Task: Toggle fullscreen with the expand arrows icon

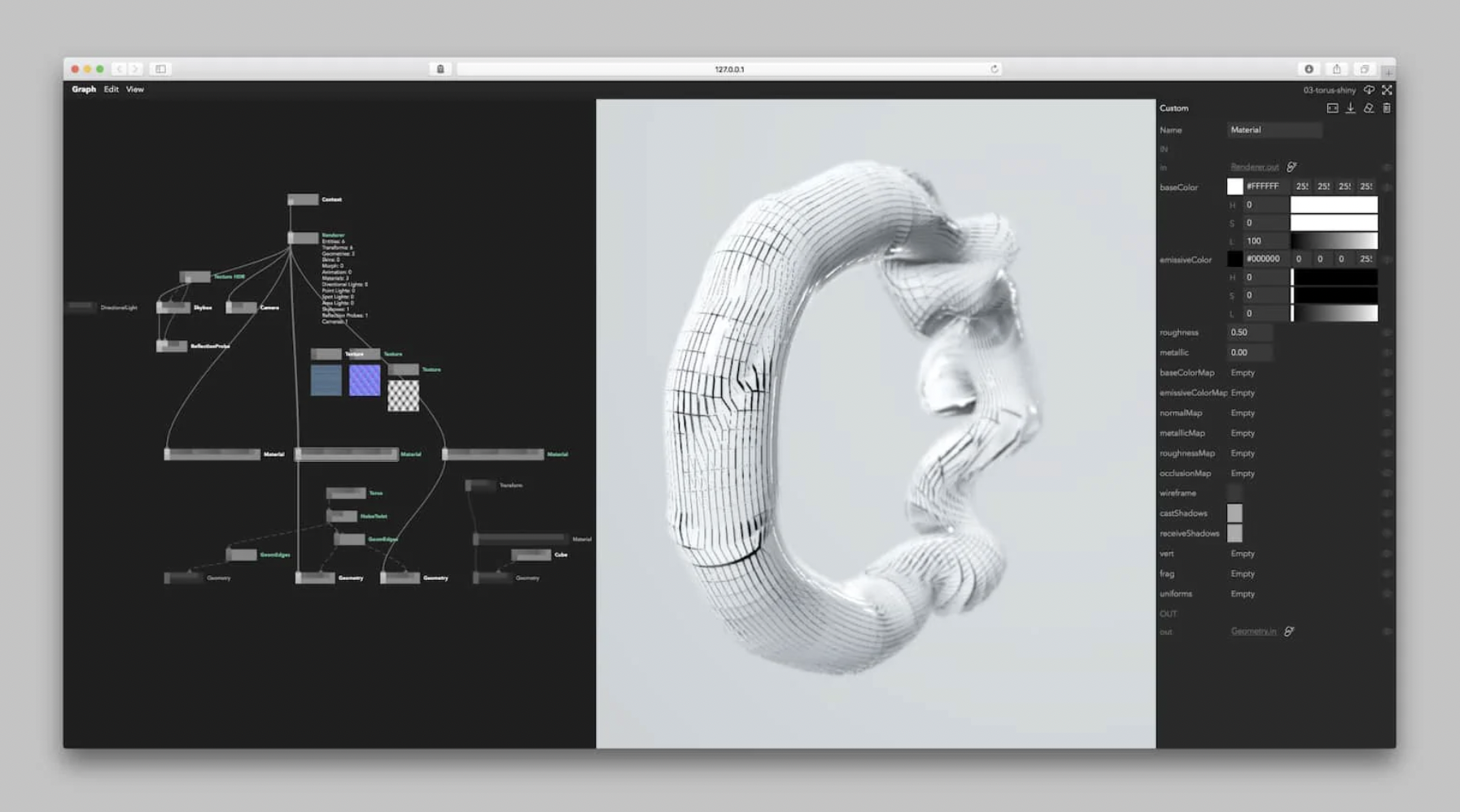Action: point(1387,90)
